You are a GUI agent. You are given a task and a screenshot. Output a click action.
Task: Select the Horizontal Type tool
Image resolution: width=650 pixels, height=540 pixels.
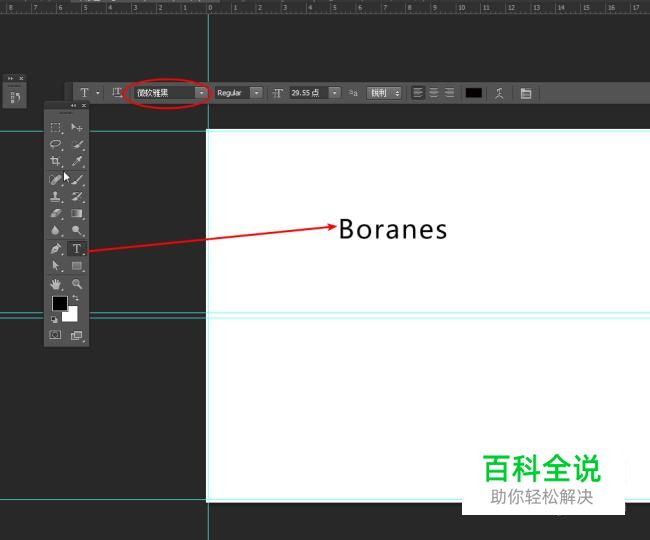click(77, 249)
